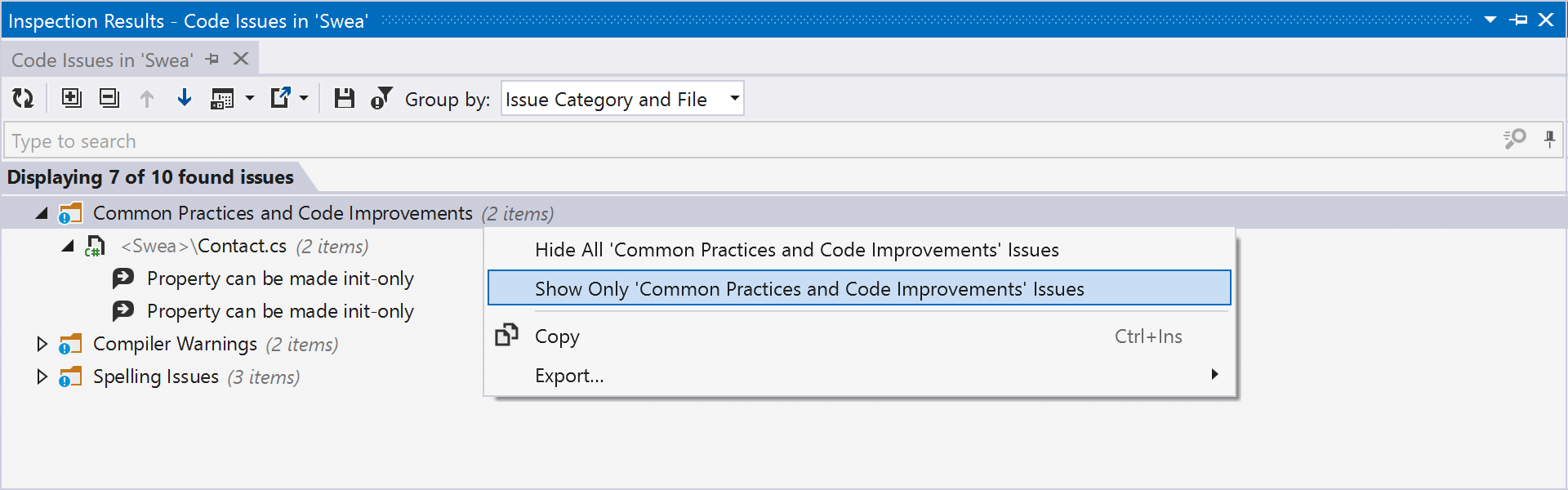
Task: Select the Collapse All toolbar icon
Action: pyautogui.click(x=108, y=98)
